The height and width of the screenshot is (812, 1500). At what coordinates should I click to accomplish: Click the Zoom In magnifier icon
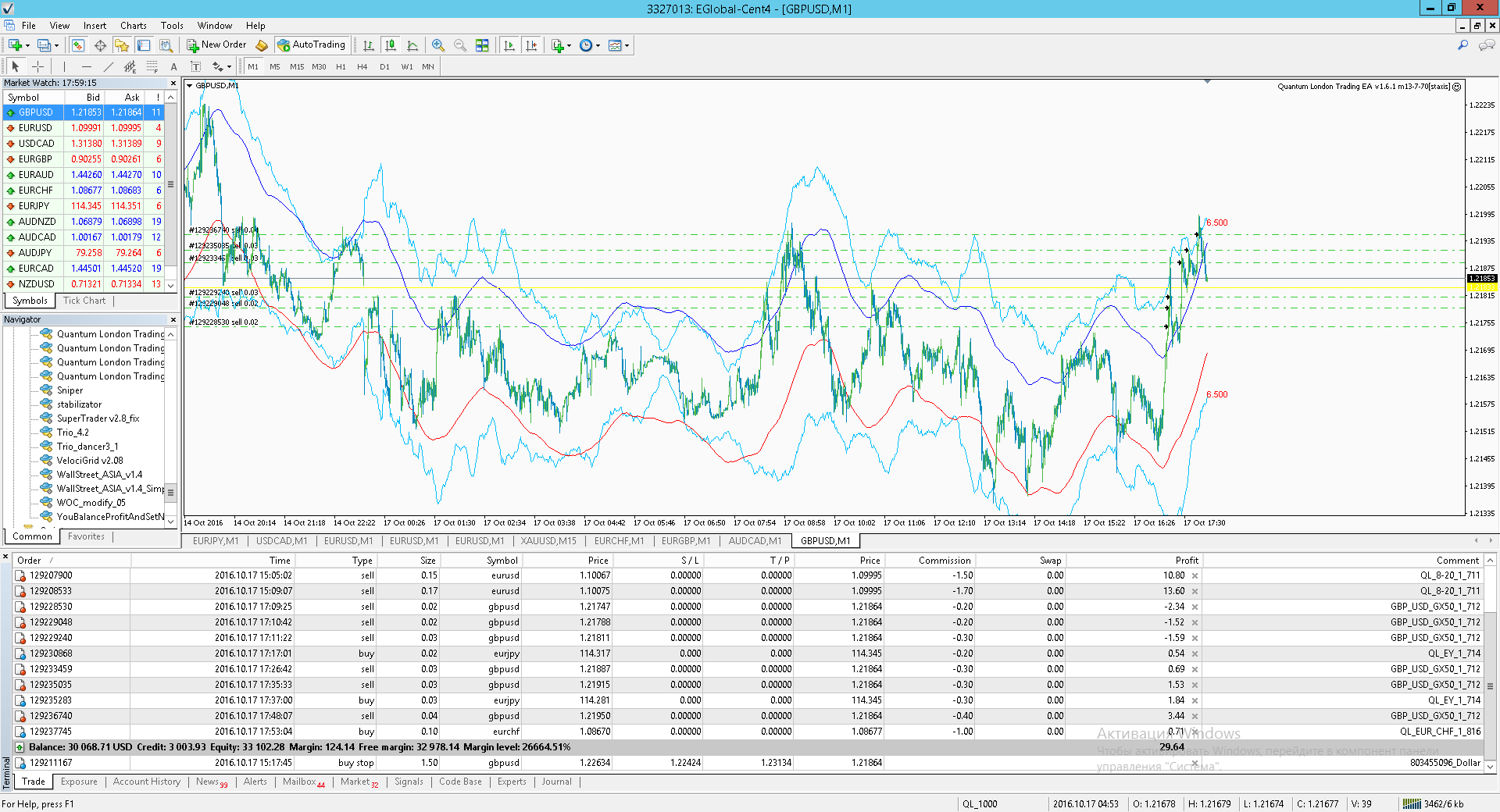coord(438,45)
